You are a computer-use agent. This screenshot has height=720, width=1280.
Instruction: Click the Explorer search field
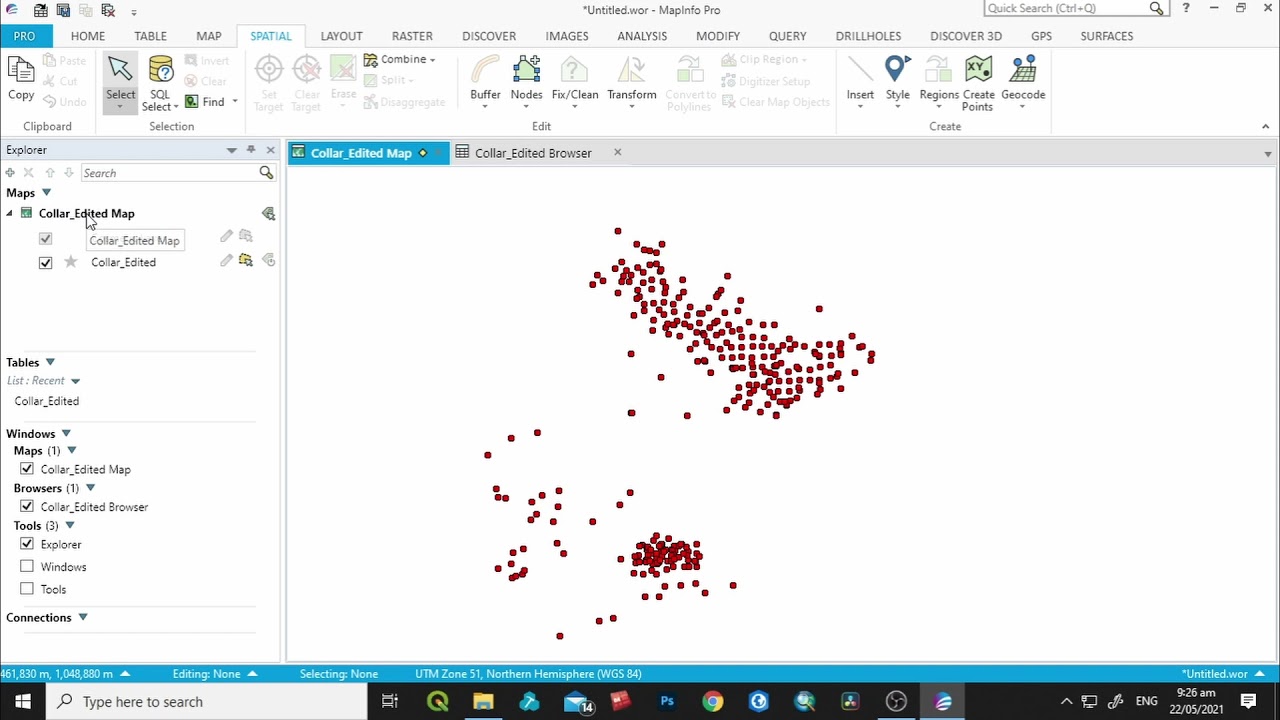pos(169,173)
